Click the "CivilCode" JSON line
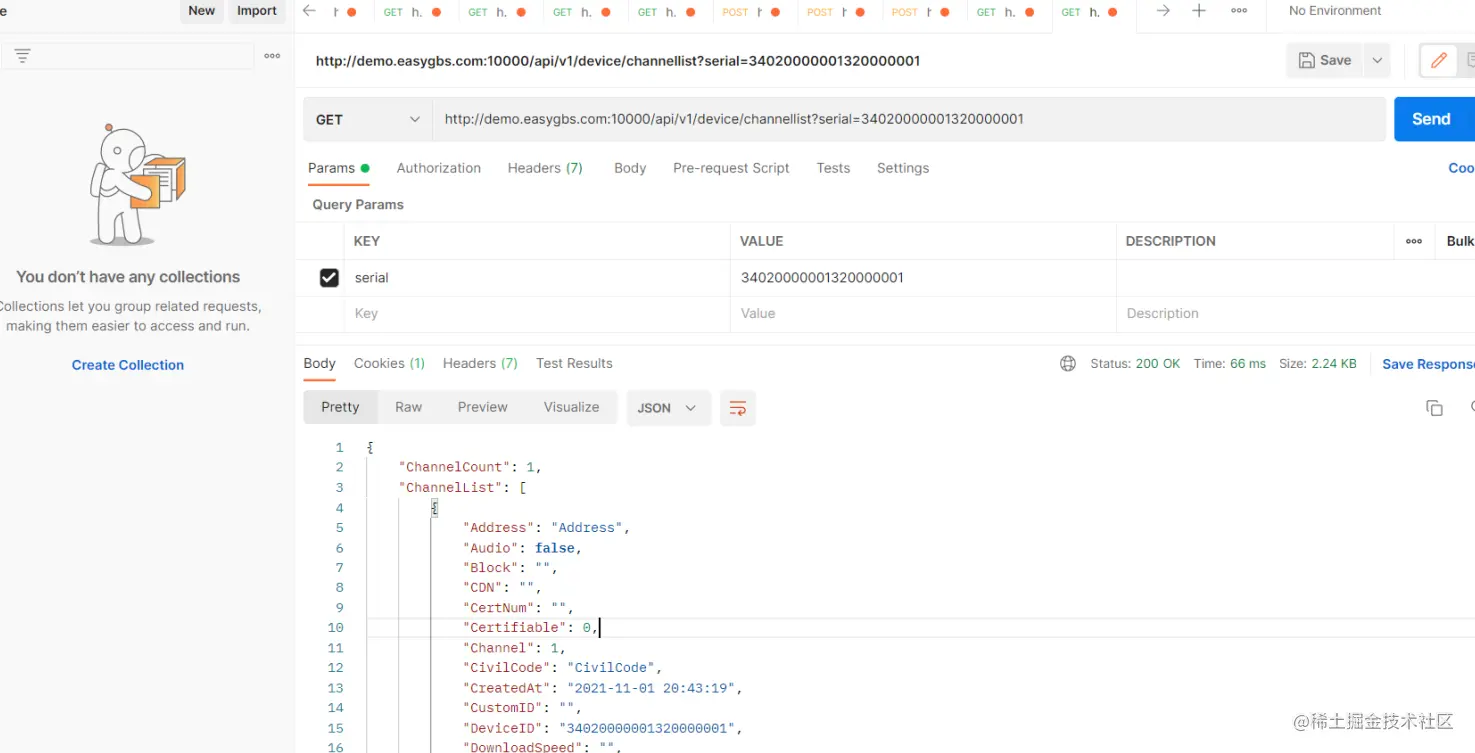 pyautogui.click(x=562, y=668)
